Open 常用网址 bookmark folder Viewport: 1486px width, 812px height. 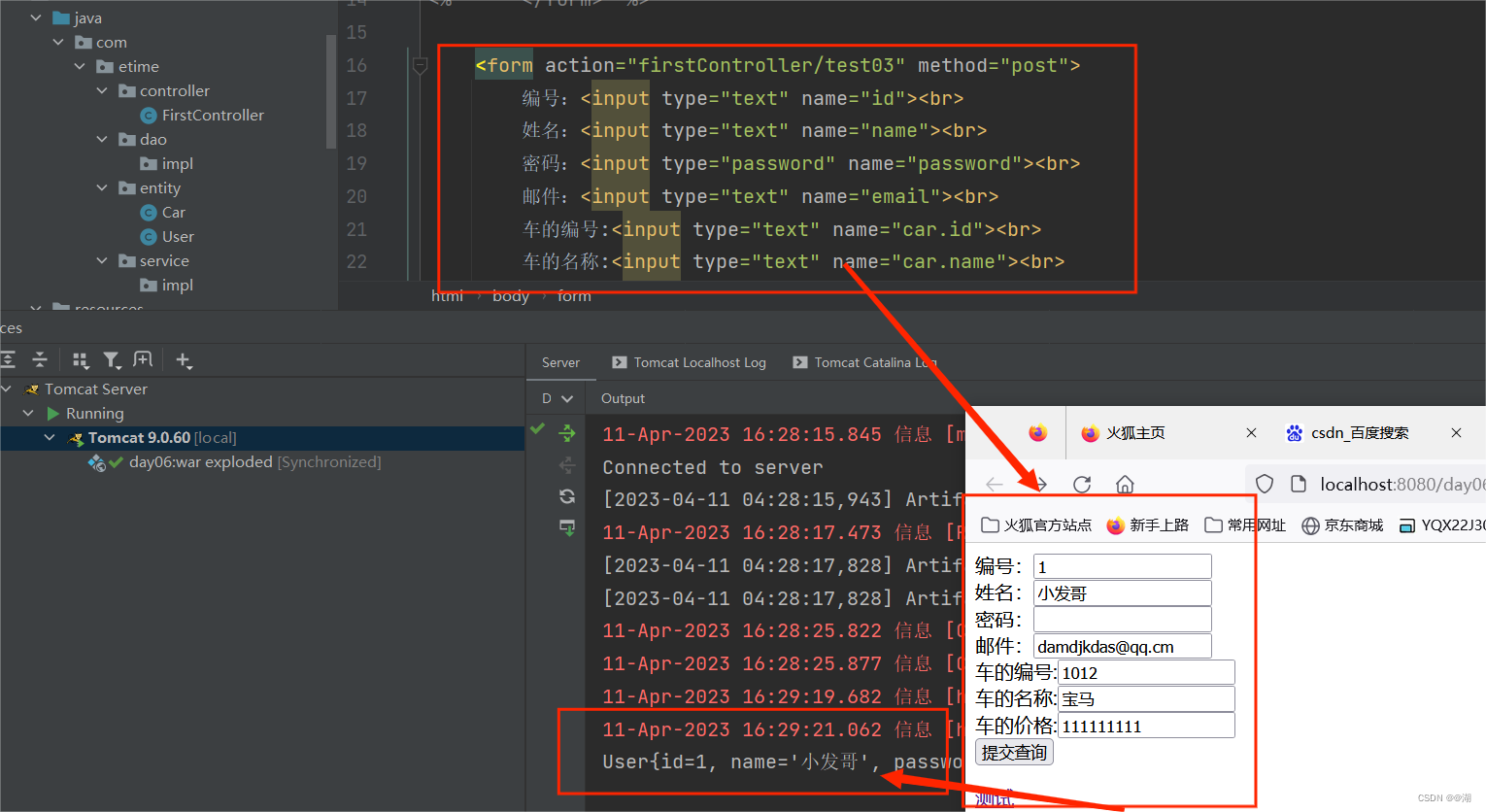pos(1245,525)
